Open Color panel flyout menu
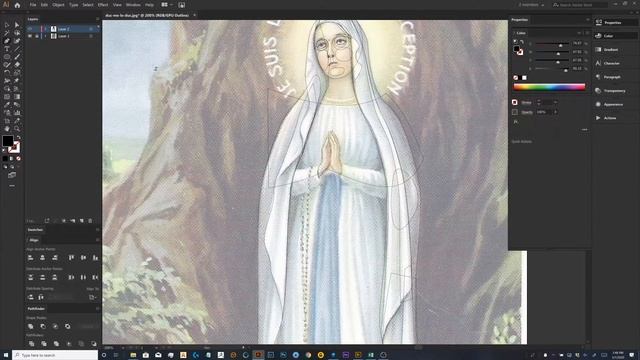640x360 pixels. 587,33
